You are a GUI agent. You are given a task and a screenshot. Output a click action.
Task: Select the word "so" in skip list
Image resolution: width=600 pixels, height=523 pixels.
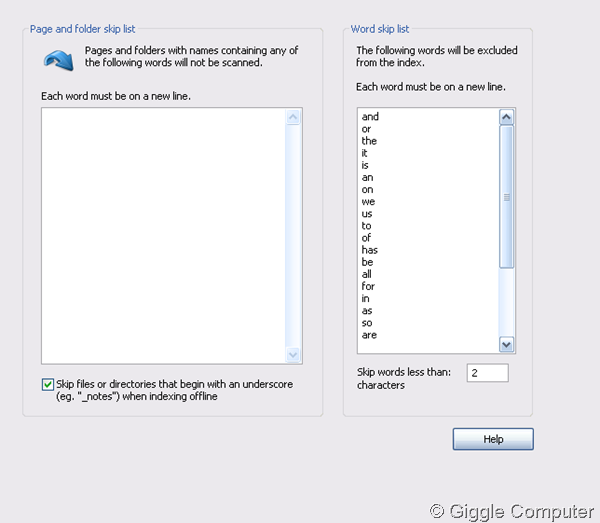pos(367,323)
